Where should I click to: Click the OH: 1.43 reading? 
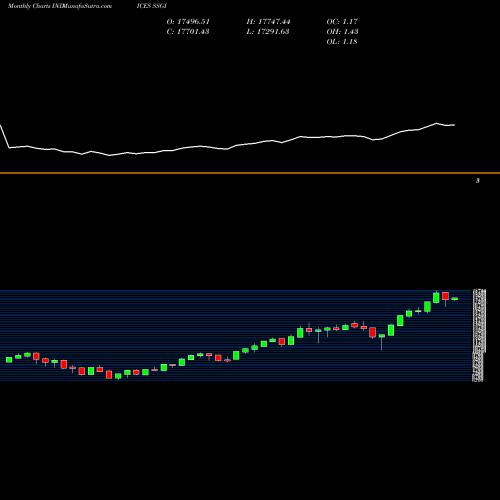point(342,32)
